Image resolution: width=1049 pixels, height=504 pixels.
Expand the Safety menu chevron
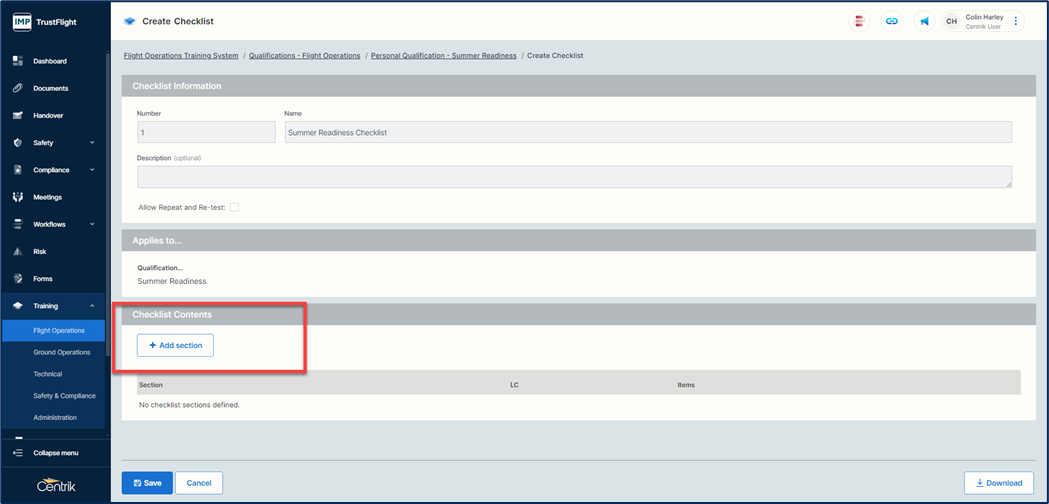[x=92, y=143]
